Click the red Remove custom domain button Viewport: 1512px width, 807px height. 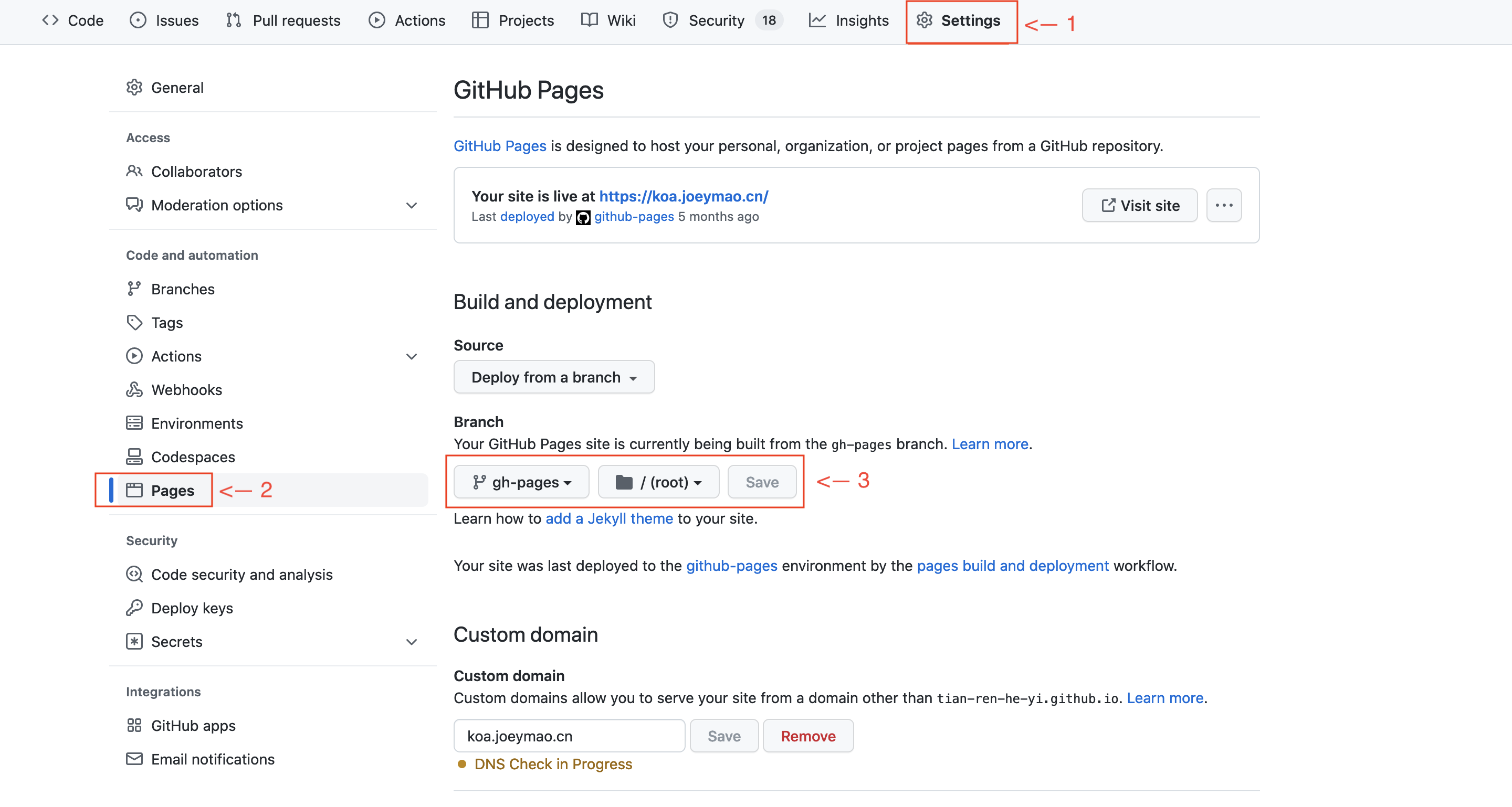coord(807,736)
